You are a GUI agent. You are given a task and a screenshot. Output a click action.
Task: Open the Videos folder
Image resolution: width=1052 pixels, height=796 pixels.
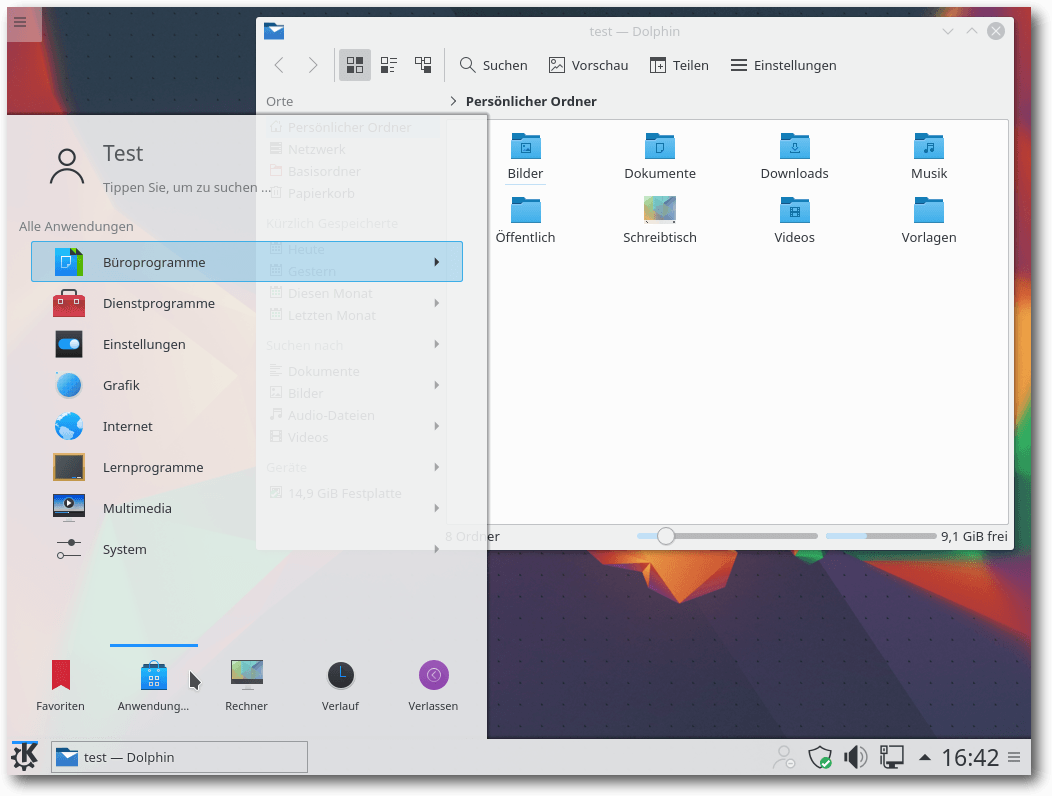pyautogui.click(x=794, y=221)
